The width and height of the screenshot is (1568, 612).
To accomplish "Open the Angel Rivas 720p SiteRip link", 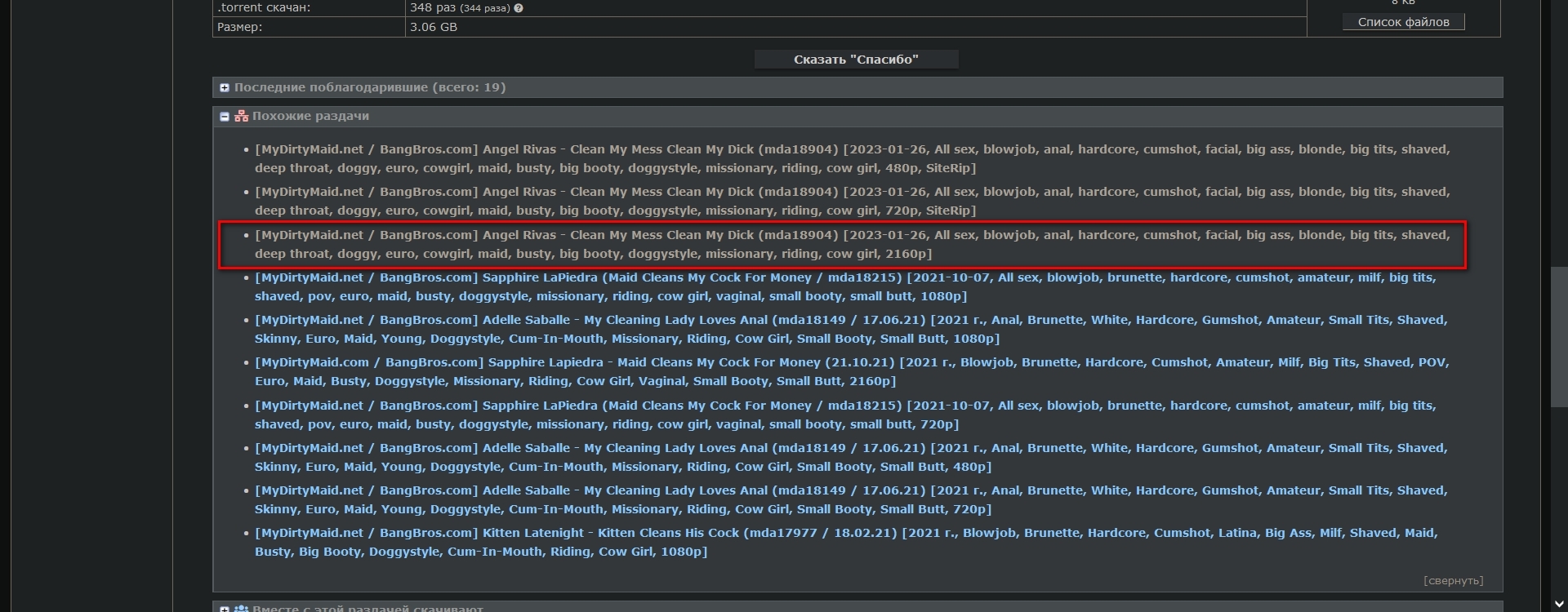I will point(852,202).
